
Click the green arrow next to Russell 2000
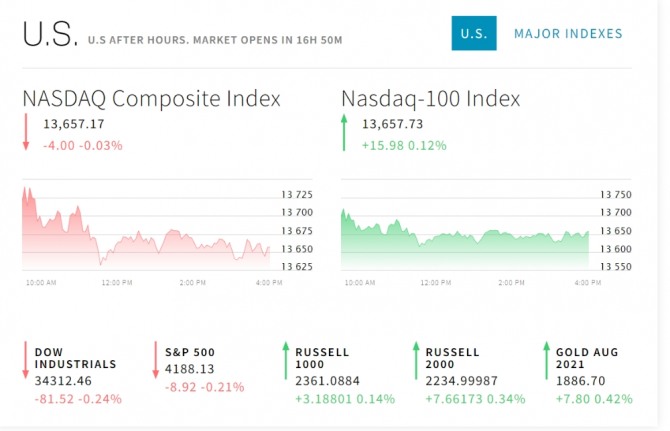(416, 361)
